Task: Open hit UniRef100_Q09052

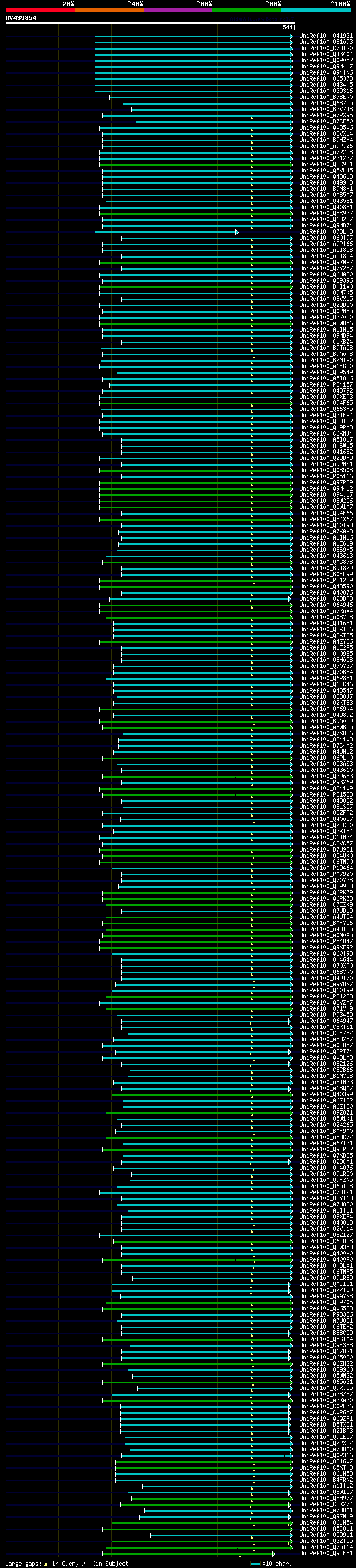Action: [x=326, y=60]
